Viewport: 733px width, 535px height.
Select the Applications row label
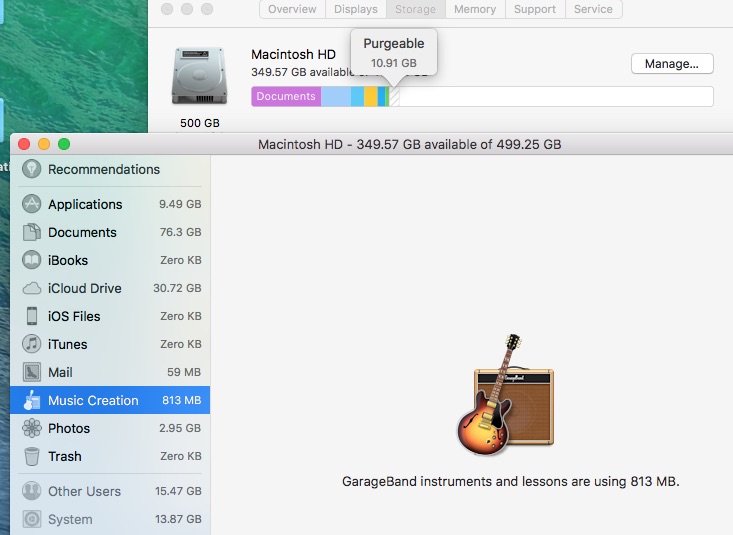pos(85,204)
